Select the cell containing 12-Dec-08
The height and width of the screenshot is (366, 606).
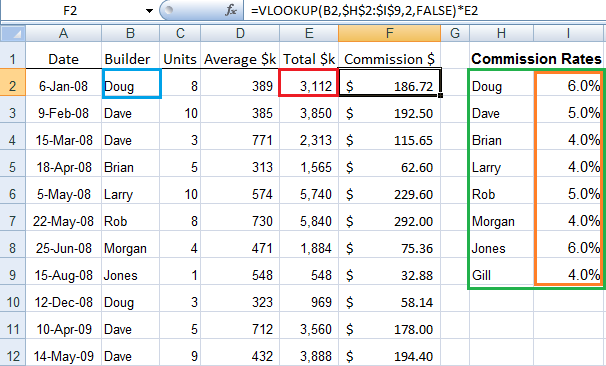(63, 299)
